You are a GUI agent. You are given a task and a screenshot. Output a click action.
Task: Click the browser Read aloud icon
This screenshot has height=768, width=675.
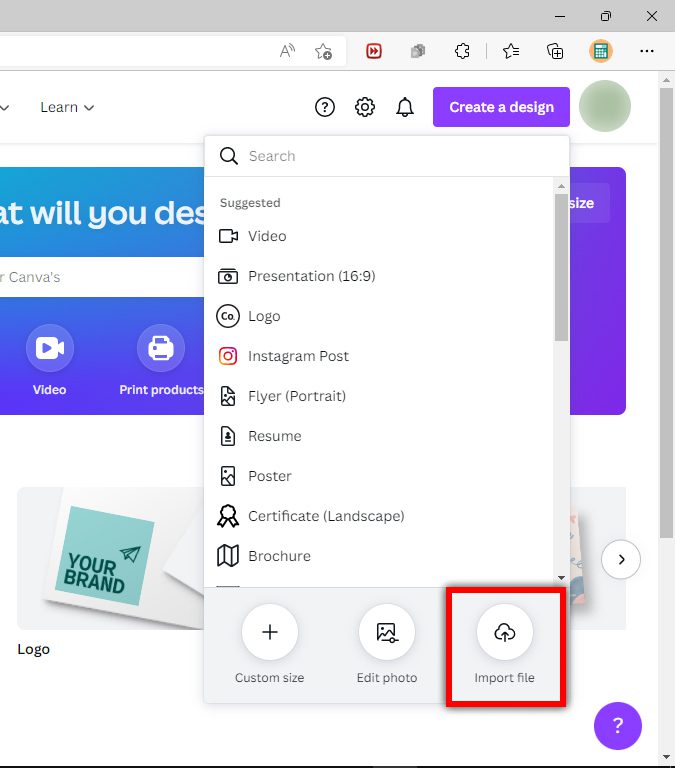pyautogui.click(x=287, y=50)
